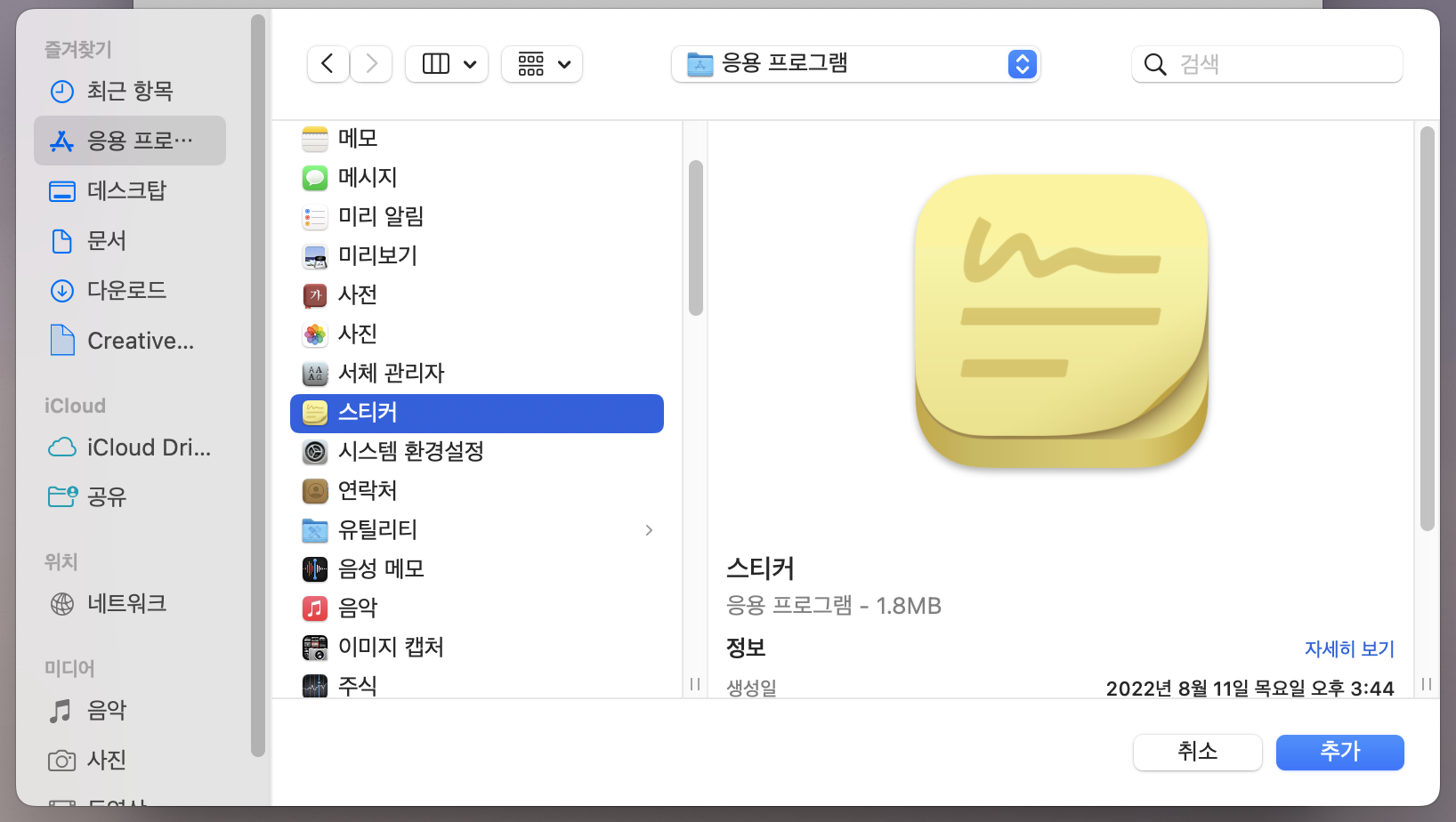Image resolution: width=1456 pixels, height=822 pixels.
Task: Click the large 스티커 preview image
Action: 1062,321
